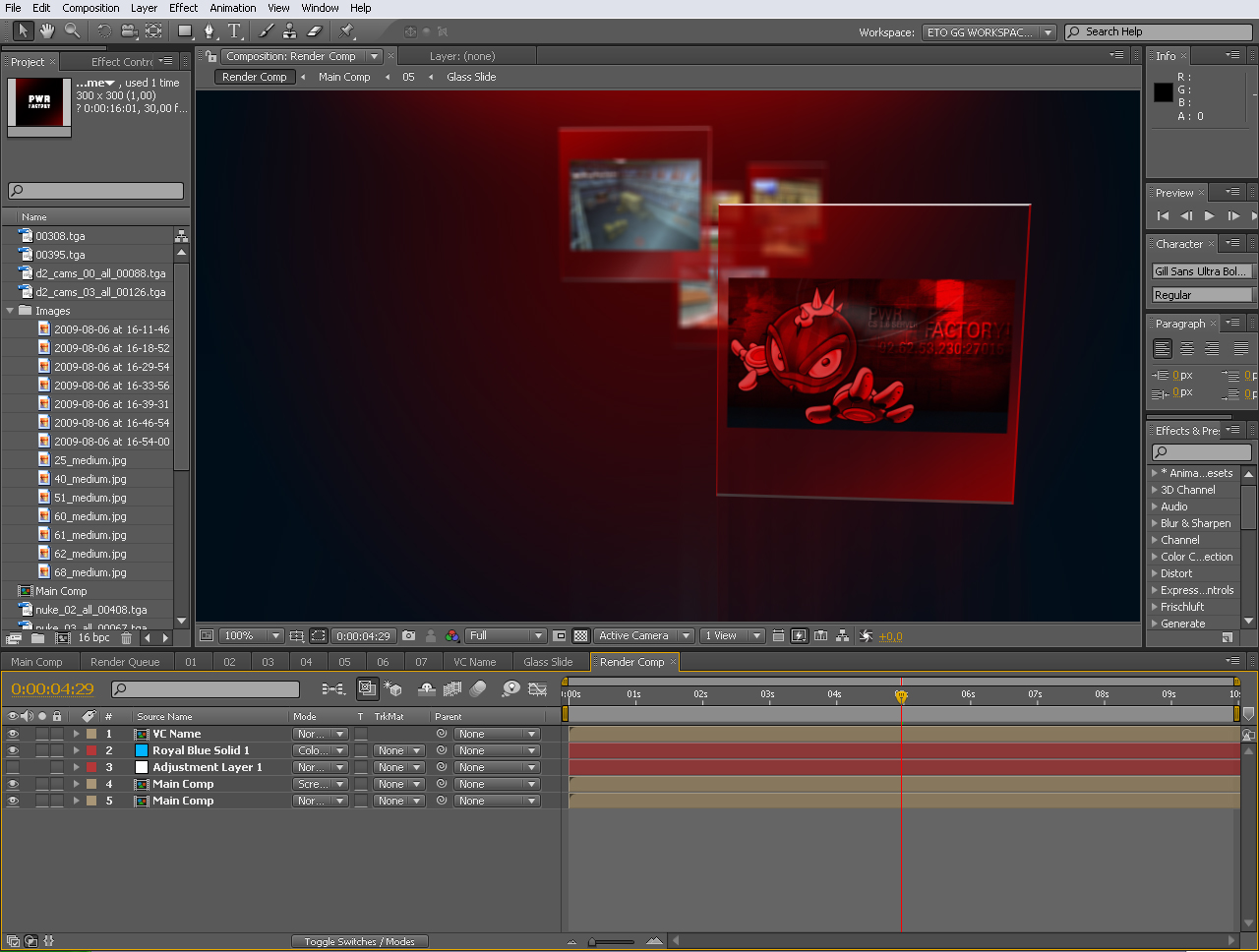Open the Active Camera view dropdown
1259x952 pixels.
pos(644,636)
